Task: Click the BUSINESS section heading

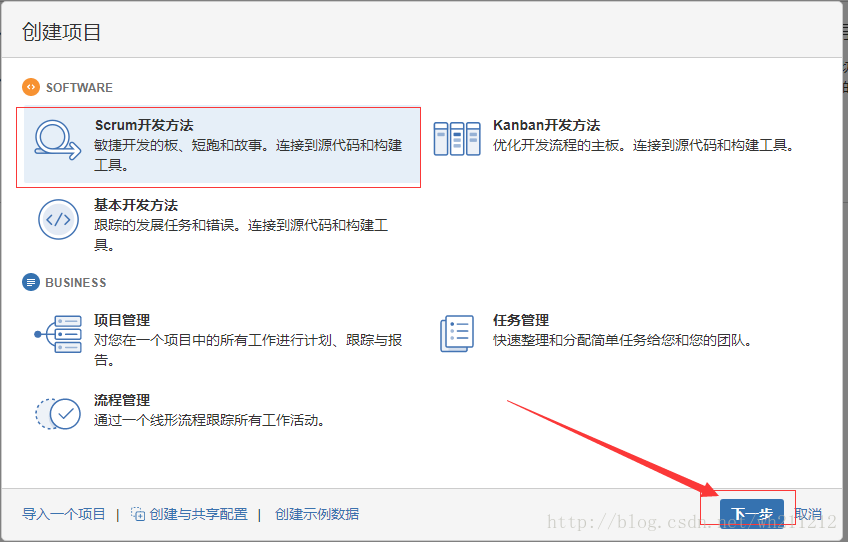Action: coord(76,282)
